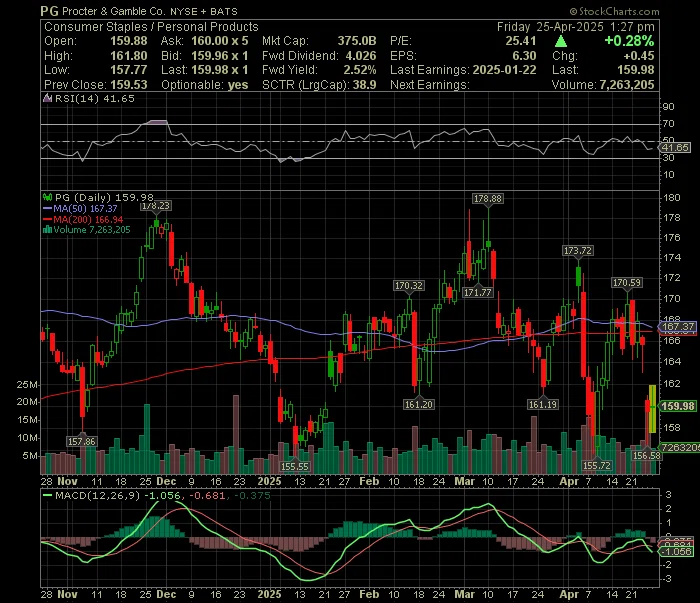Click the Mkt Cap value 375.0B

[x=357, y=41]
